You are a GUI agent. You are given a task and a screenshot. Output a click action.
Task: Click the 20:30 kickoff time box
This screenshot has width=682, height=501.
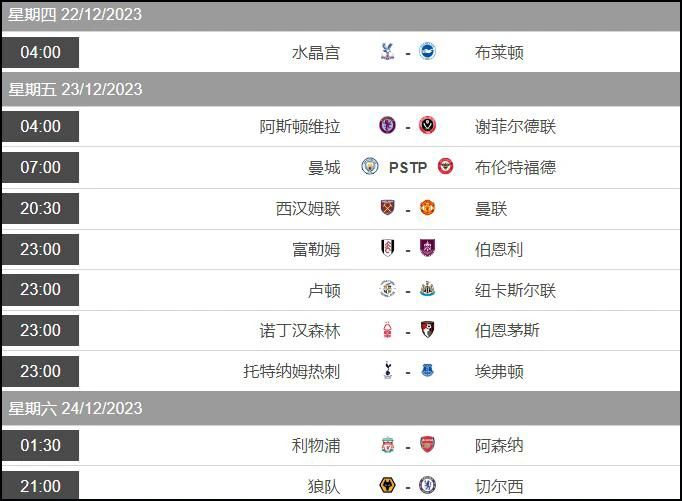point(40,208)
